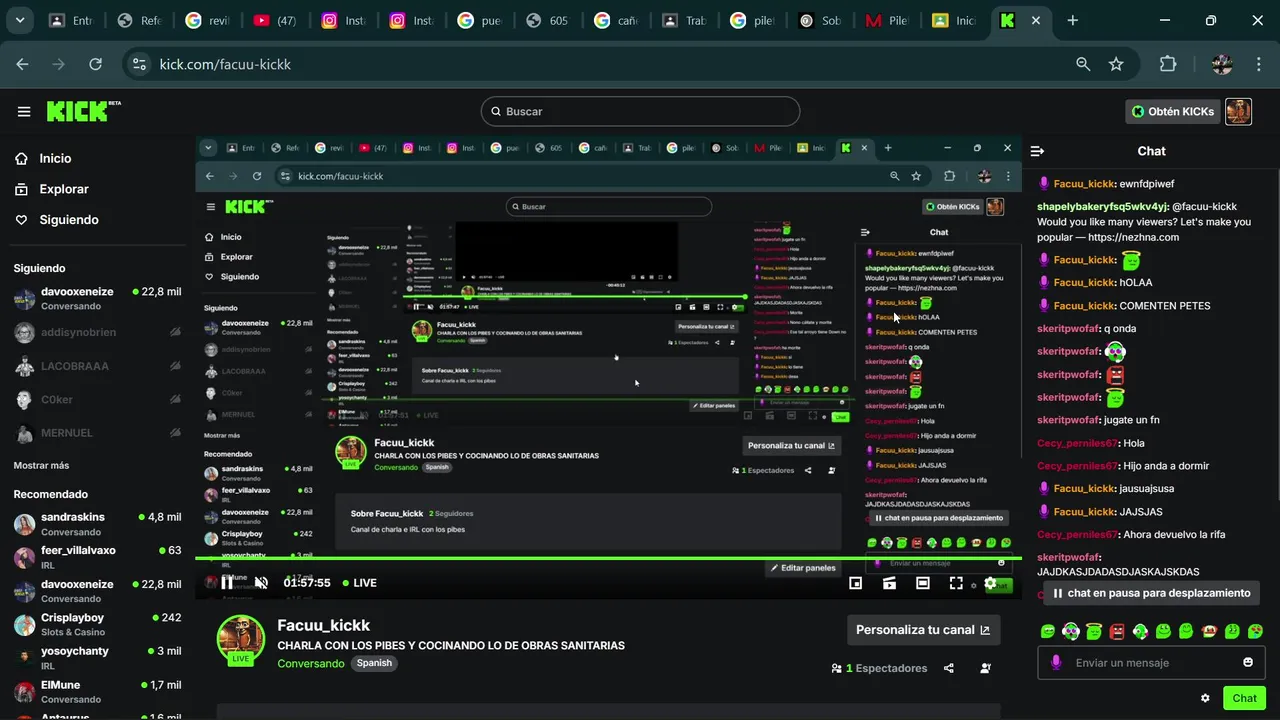Screen dimensions: 1280x720
Task: Resume chat via paused-for-scrolling banner
Action: [x=1150, y=593]
